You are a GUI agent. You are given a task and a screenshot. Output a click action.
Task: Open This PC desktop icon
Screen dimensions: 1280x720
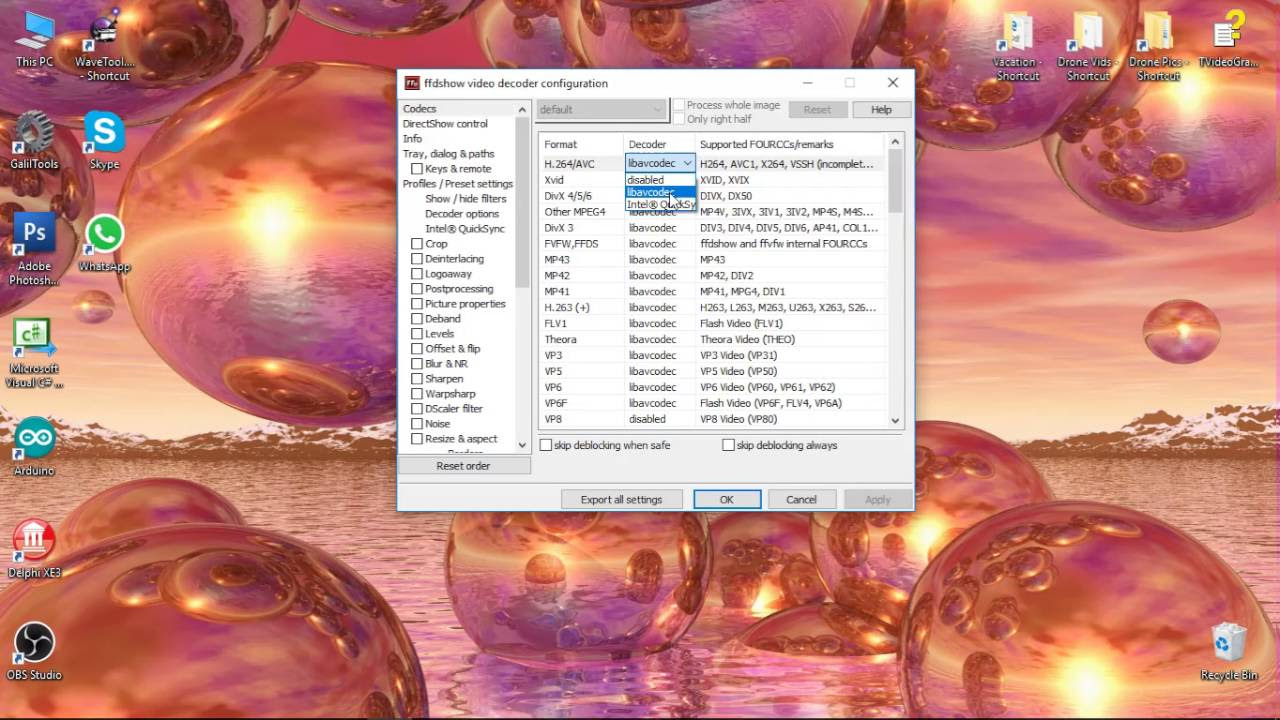click(34, 40)
